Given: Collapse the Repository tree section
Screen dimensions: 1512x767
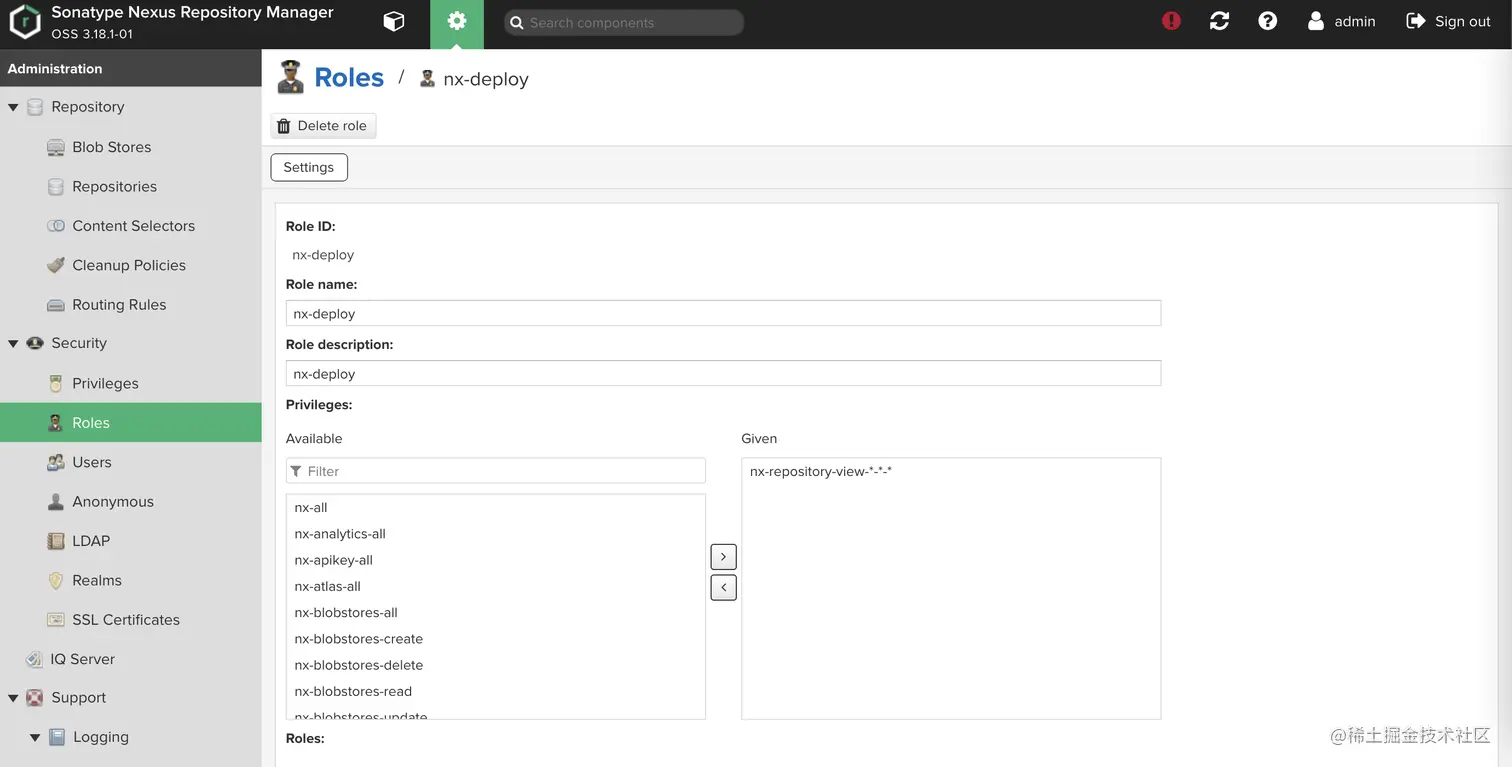Looking at the screenshot, I should coord(13,107).
